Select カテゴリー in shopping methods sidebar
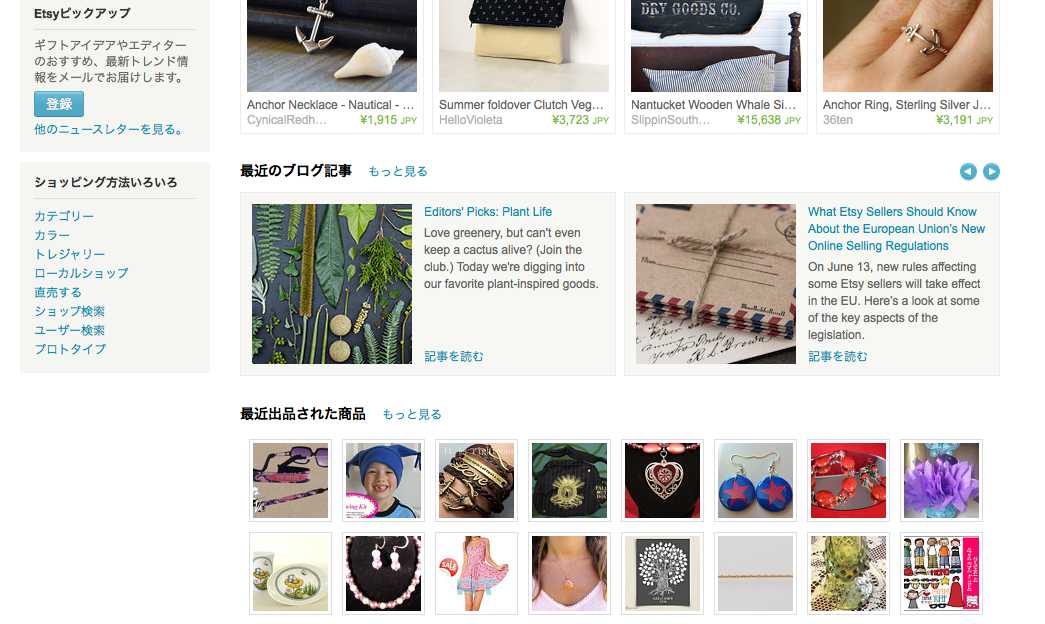The image size is (1045, 624). tap(64, 216)
